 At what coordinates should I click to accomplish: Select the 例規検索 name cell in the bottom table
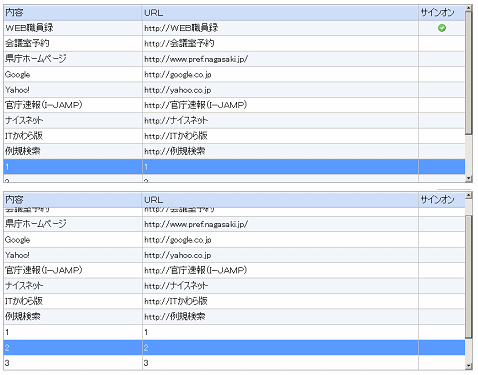click(73, 317)
